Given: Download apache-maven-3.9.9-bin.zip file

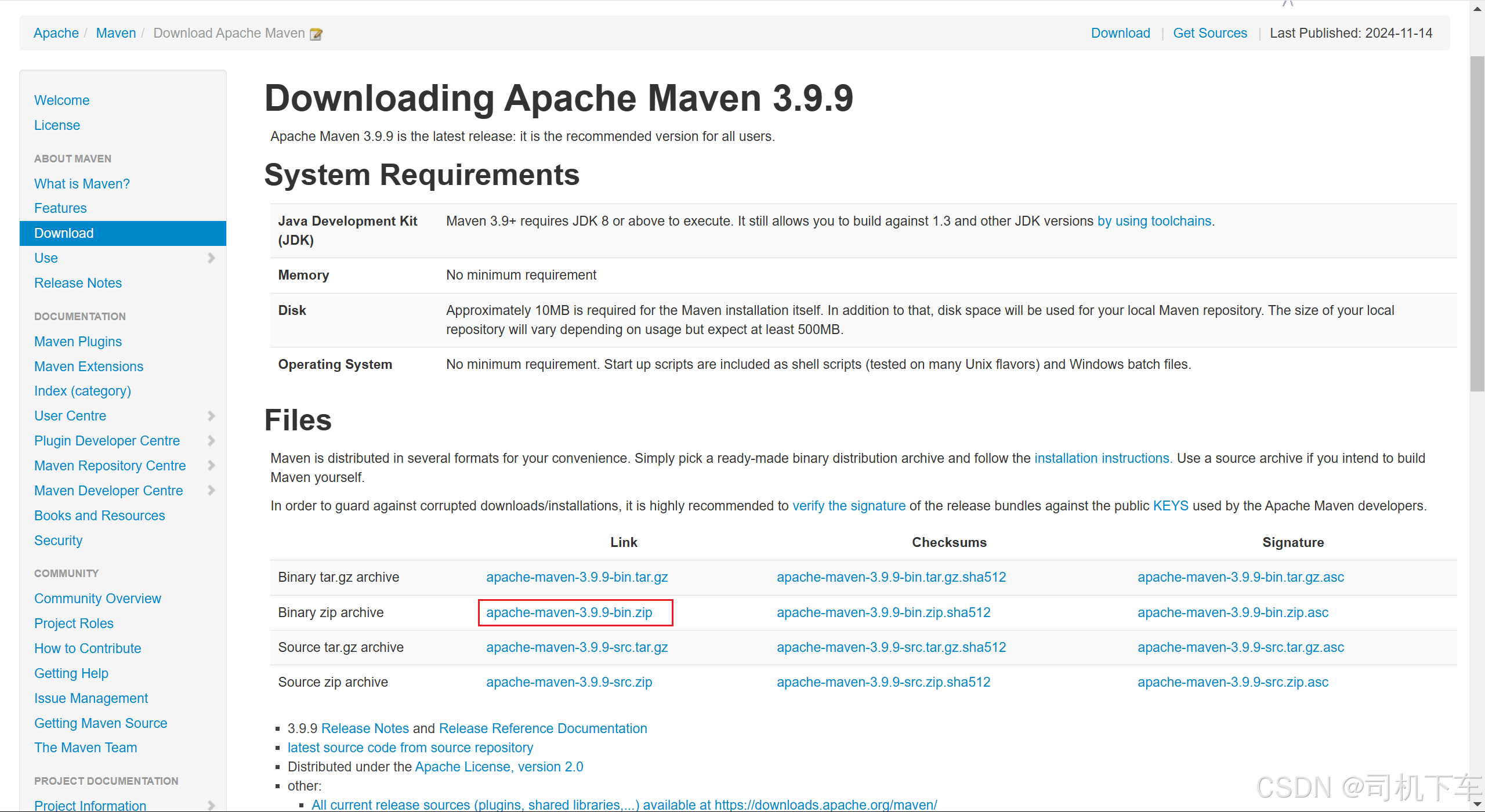Looking at the screenshot, I should (569, 612).
